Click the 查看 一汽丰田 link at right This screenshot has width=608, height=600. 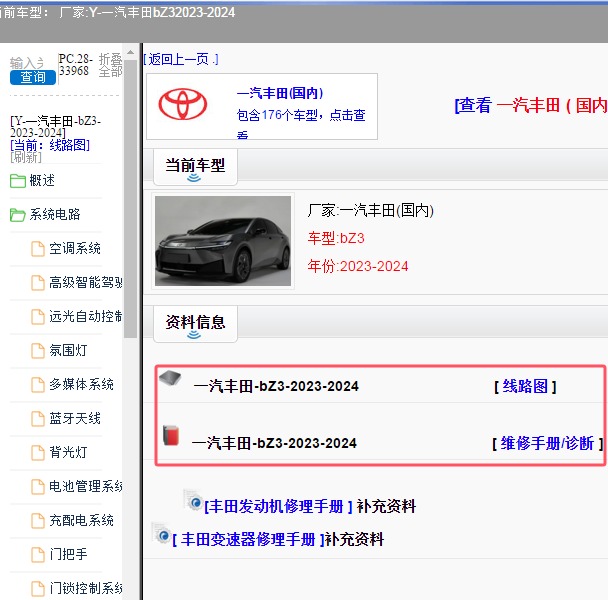coord(531,105)
